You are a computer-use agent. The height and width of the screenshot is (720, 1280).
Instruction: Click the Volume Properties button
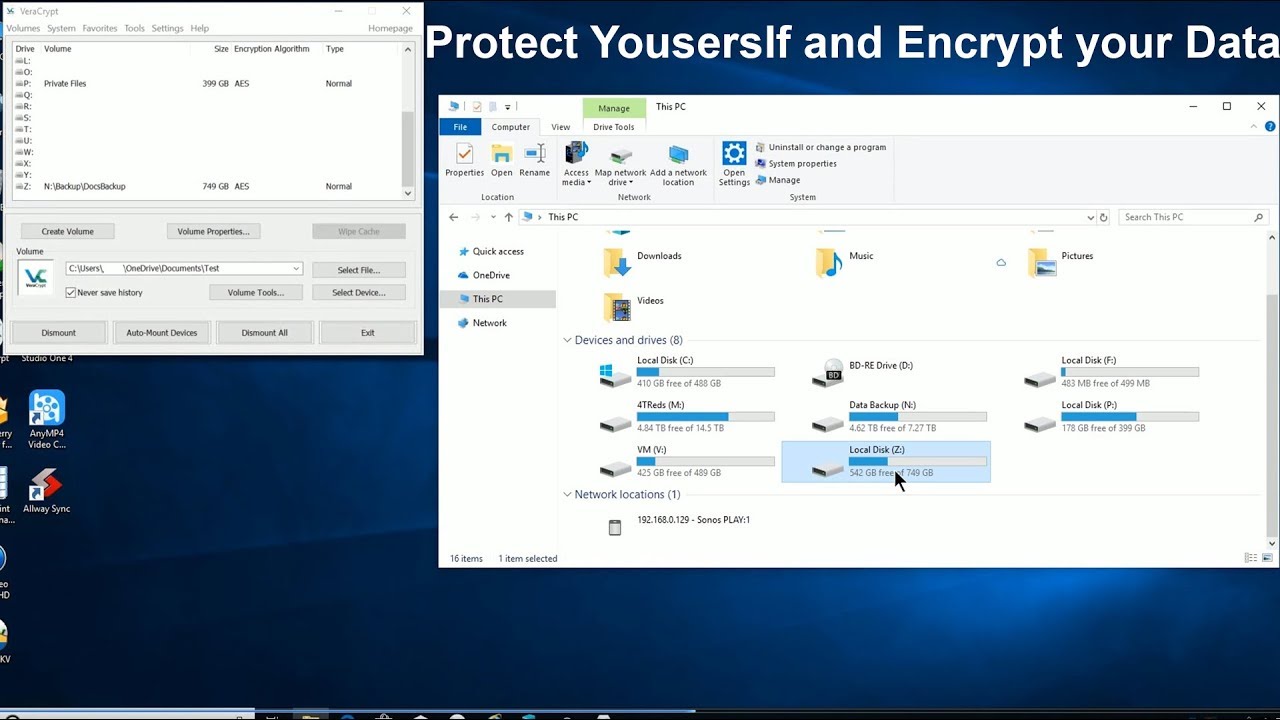213,231
